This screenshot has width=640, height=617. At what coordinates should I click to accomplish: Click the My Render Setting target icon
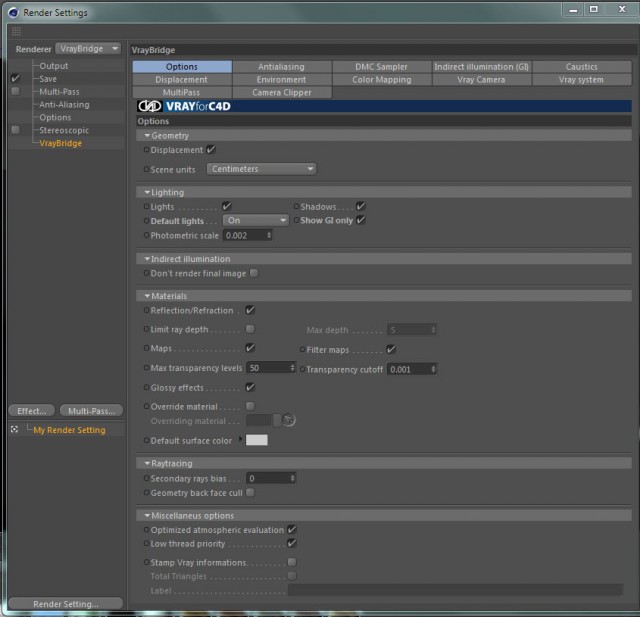pyautogui.click(x=14, y=429)
